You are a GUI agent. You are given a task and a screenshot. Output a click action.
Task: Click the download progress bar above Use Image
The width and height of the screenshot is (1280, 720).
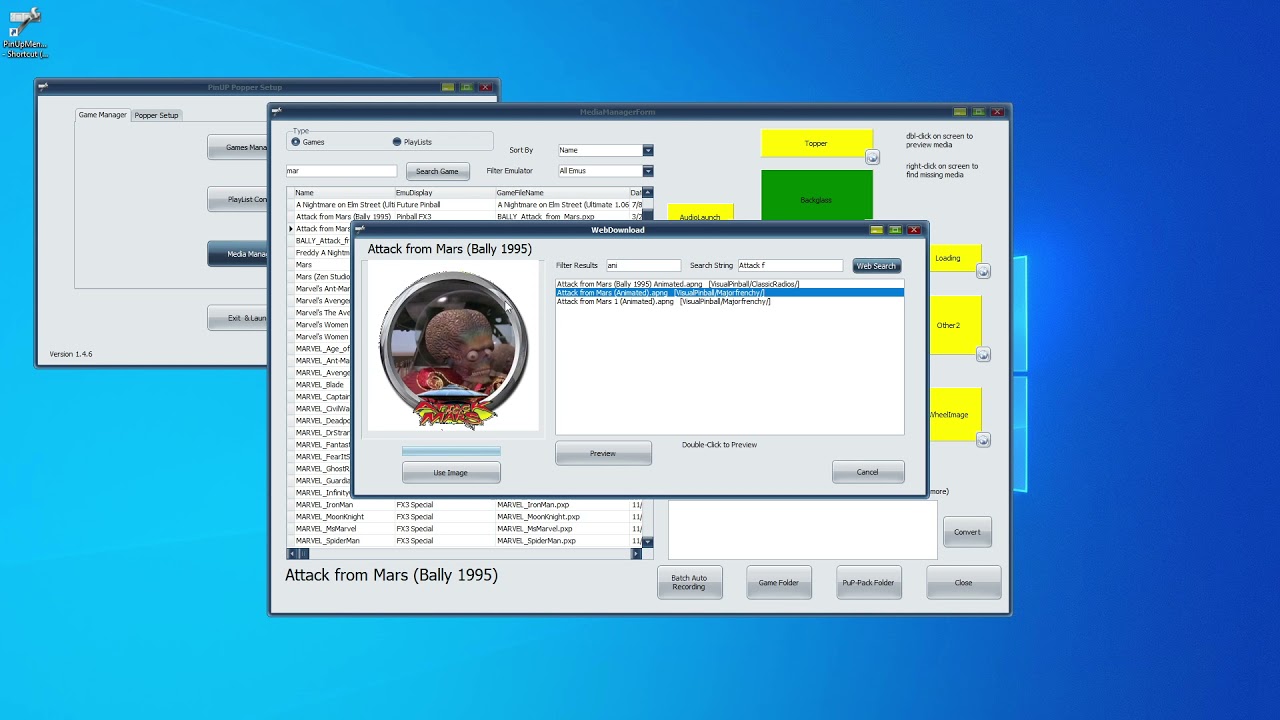[x=451, y=452]
